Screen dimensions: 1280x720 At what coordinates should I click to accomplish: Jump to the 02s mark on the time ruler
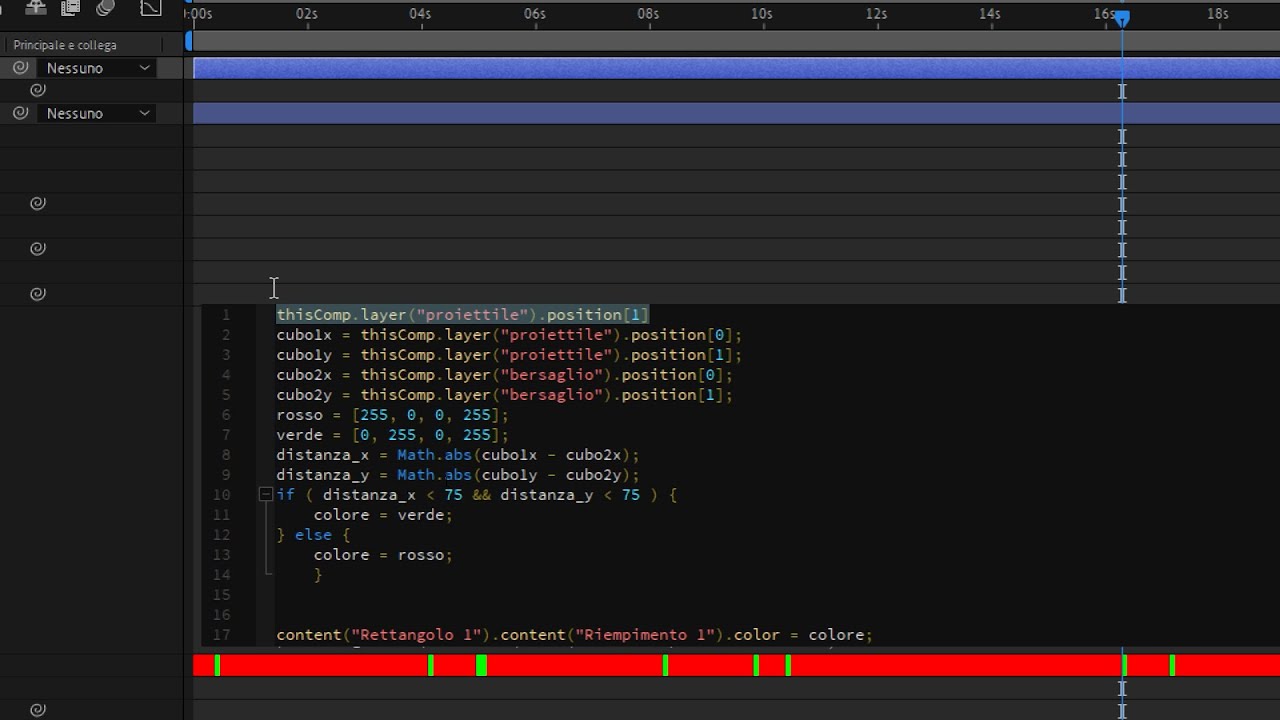pos(307,14)
